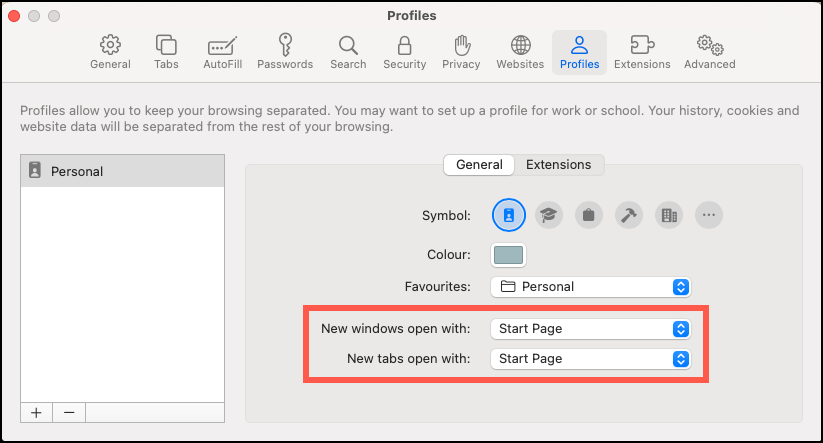
Task: Open the Search preferences pane
Action: [348, 52]
